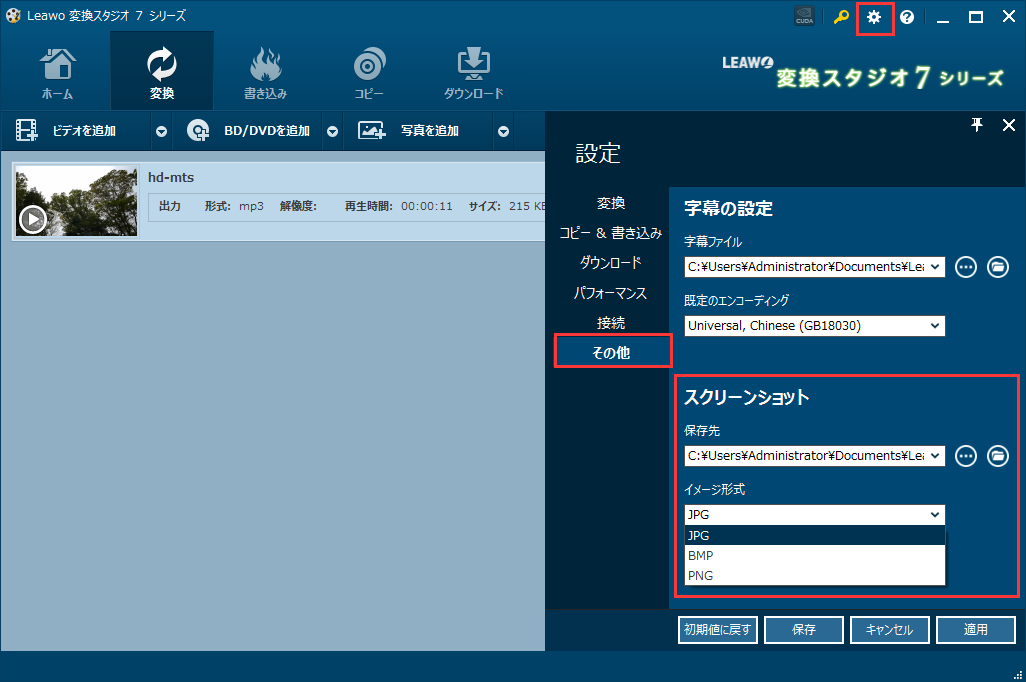Open the screenshot save folder icon
The height and width of the screenshot is (682, 1026).
[x=997, y=455]
